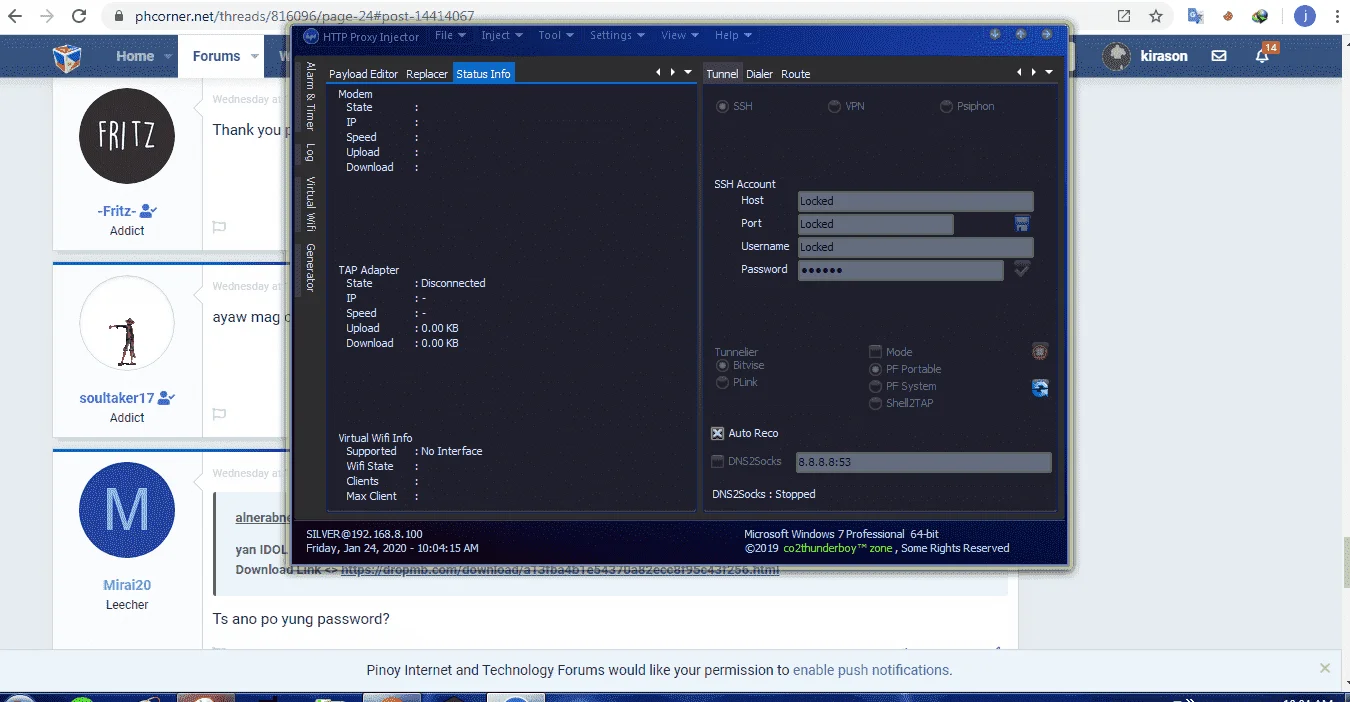
Task: Click the round orange icon beside Mode
Action: [x=1040, y=351]
